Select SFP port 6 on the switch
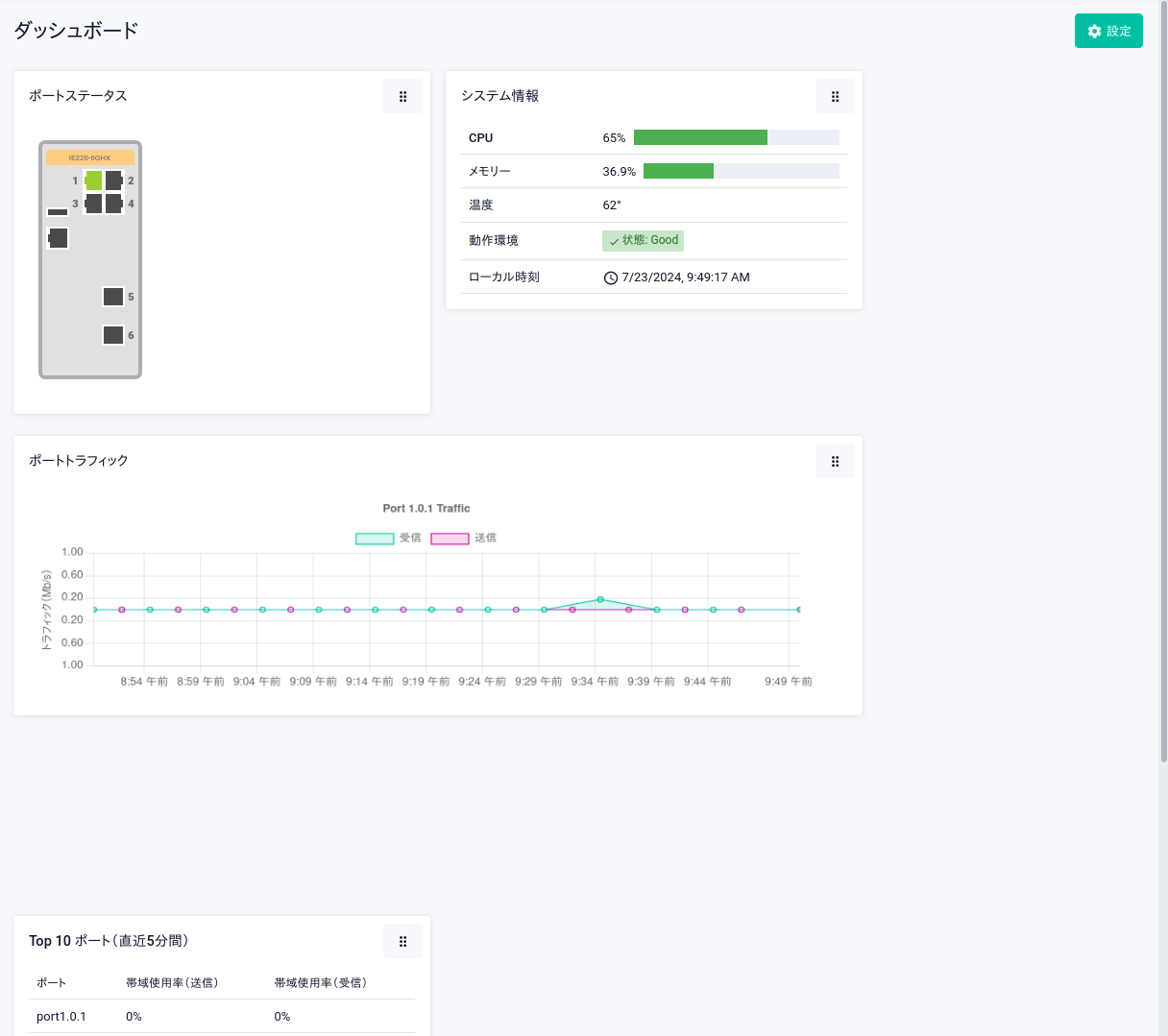This screenshot has height=1036, width=1168. (x=113, y=335)
